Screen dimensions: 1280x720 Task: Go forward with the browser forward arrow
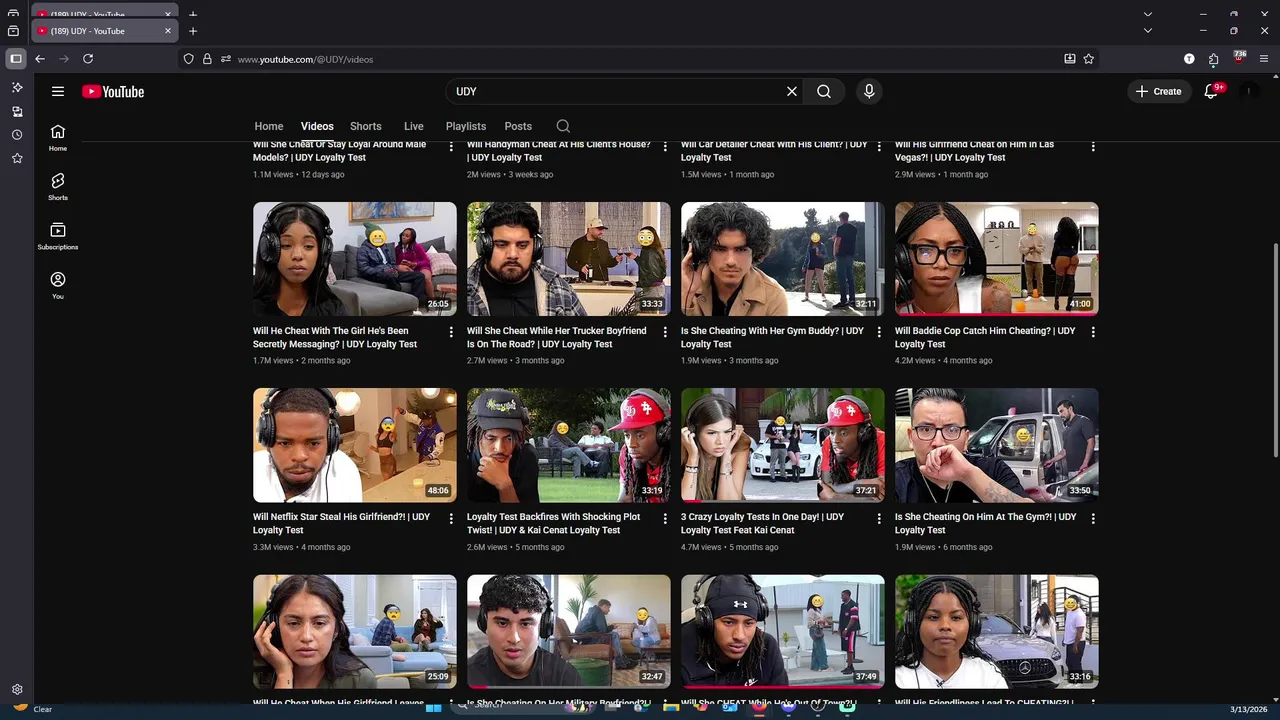coord(64,59)
